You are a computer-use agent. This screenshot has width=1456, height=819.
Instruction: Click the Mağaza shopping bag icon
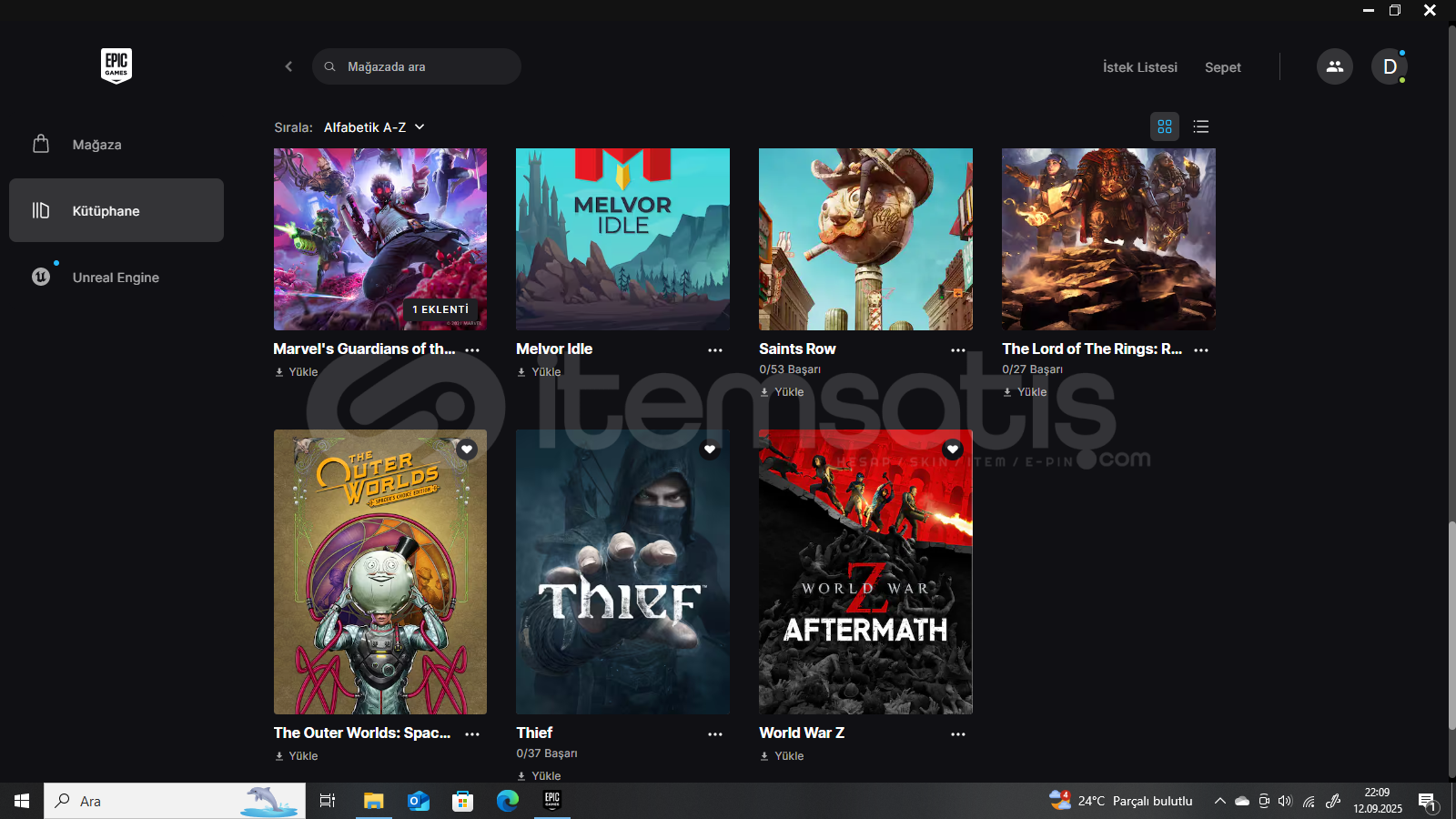point(41,144)
